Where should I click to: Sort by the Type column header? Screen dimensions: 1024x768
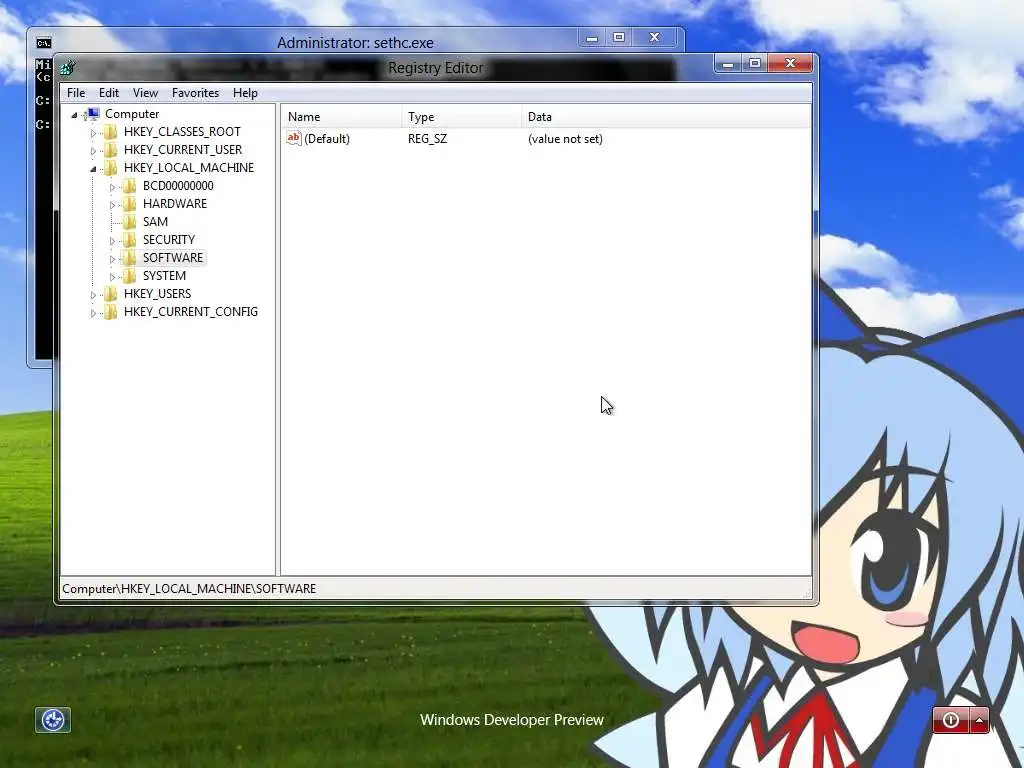[462, 117]
